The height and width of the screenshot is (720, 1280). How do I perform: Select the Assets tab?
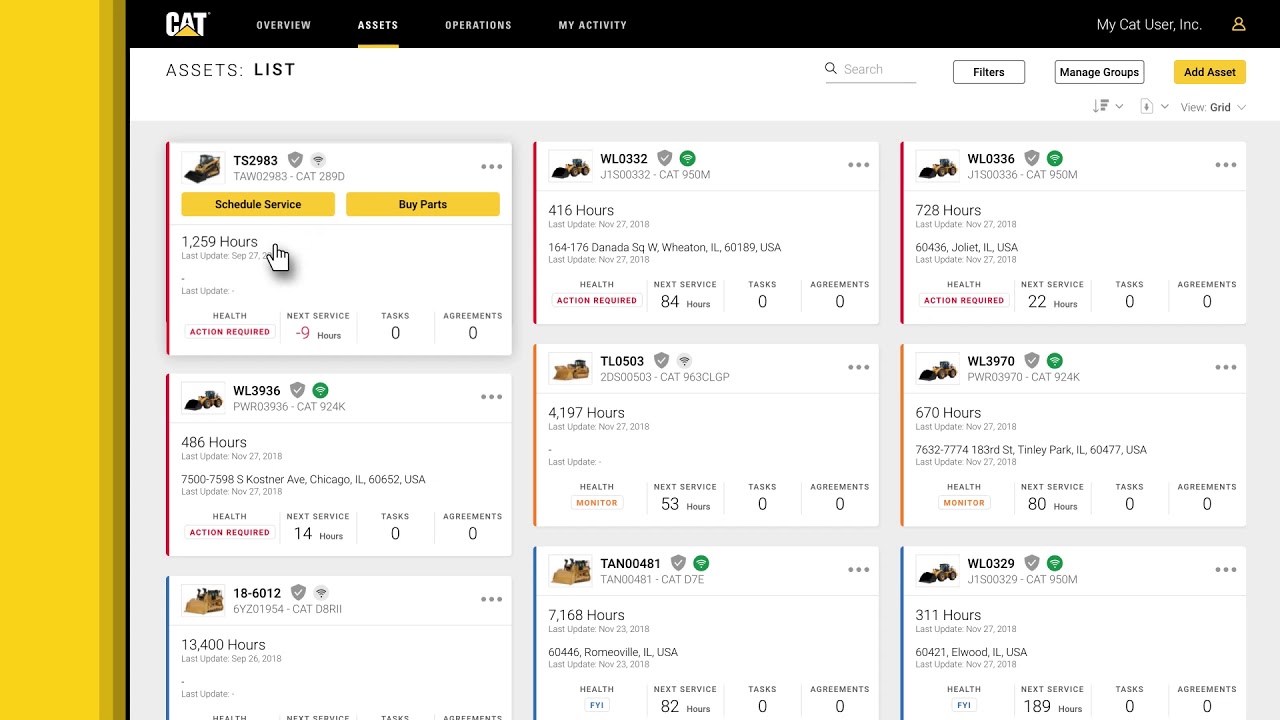coord(378,25)
